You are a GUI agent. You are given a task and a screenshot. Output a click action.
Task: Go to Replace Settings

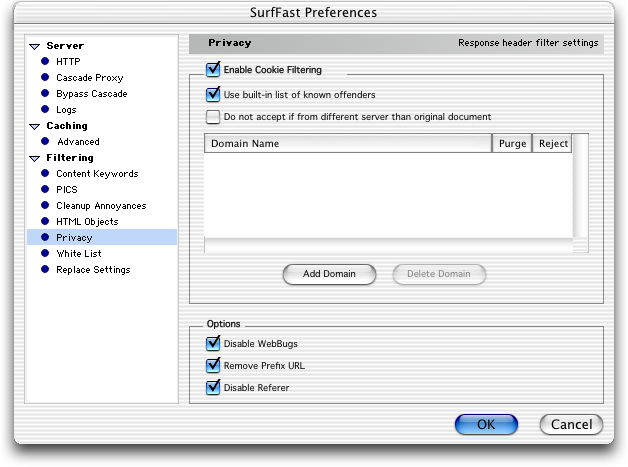click(93, 270)
